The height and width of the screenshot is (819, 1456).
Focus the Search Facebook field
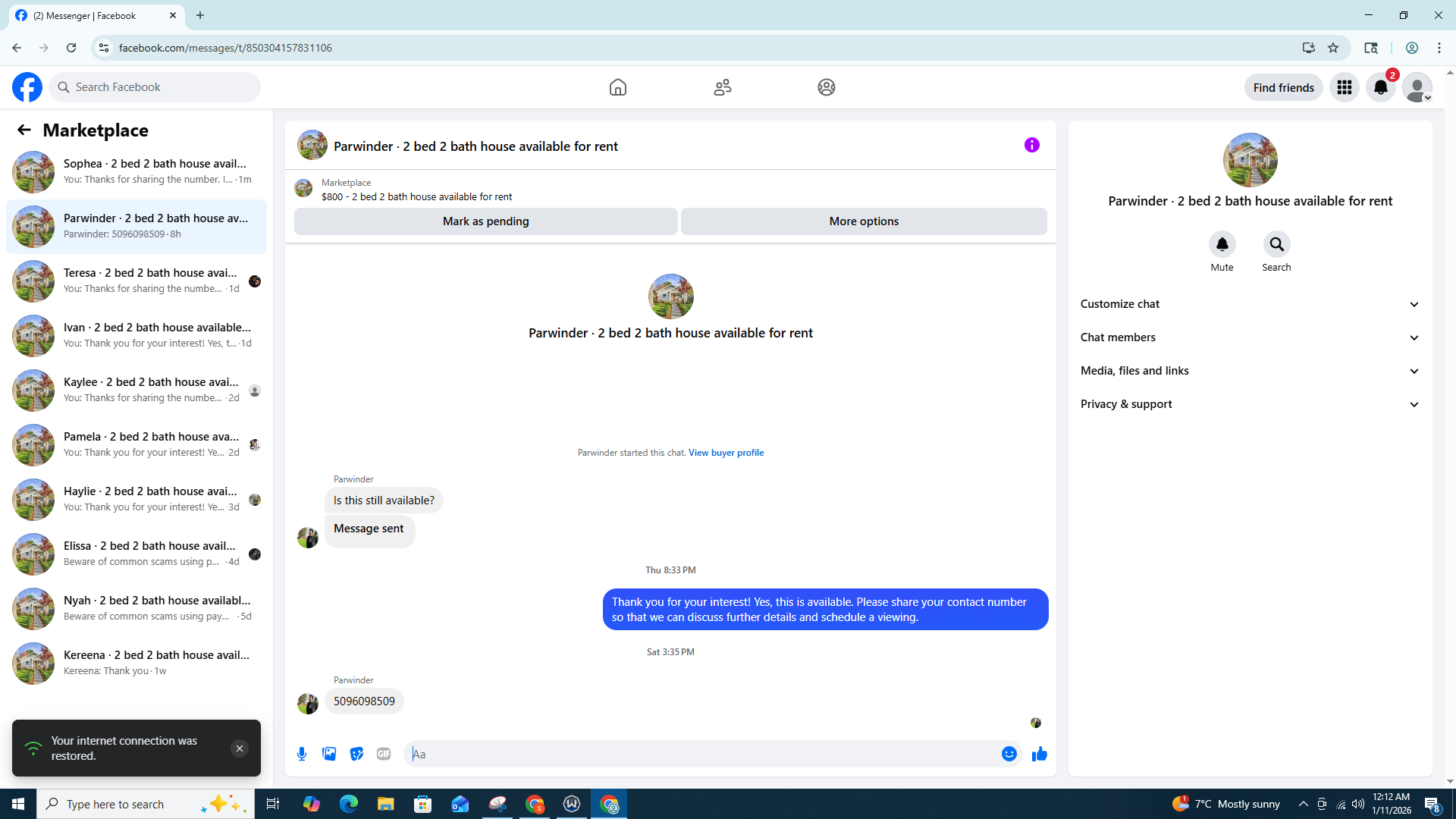click(x=155, y=87)
